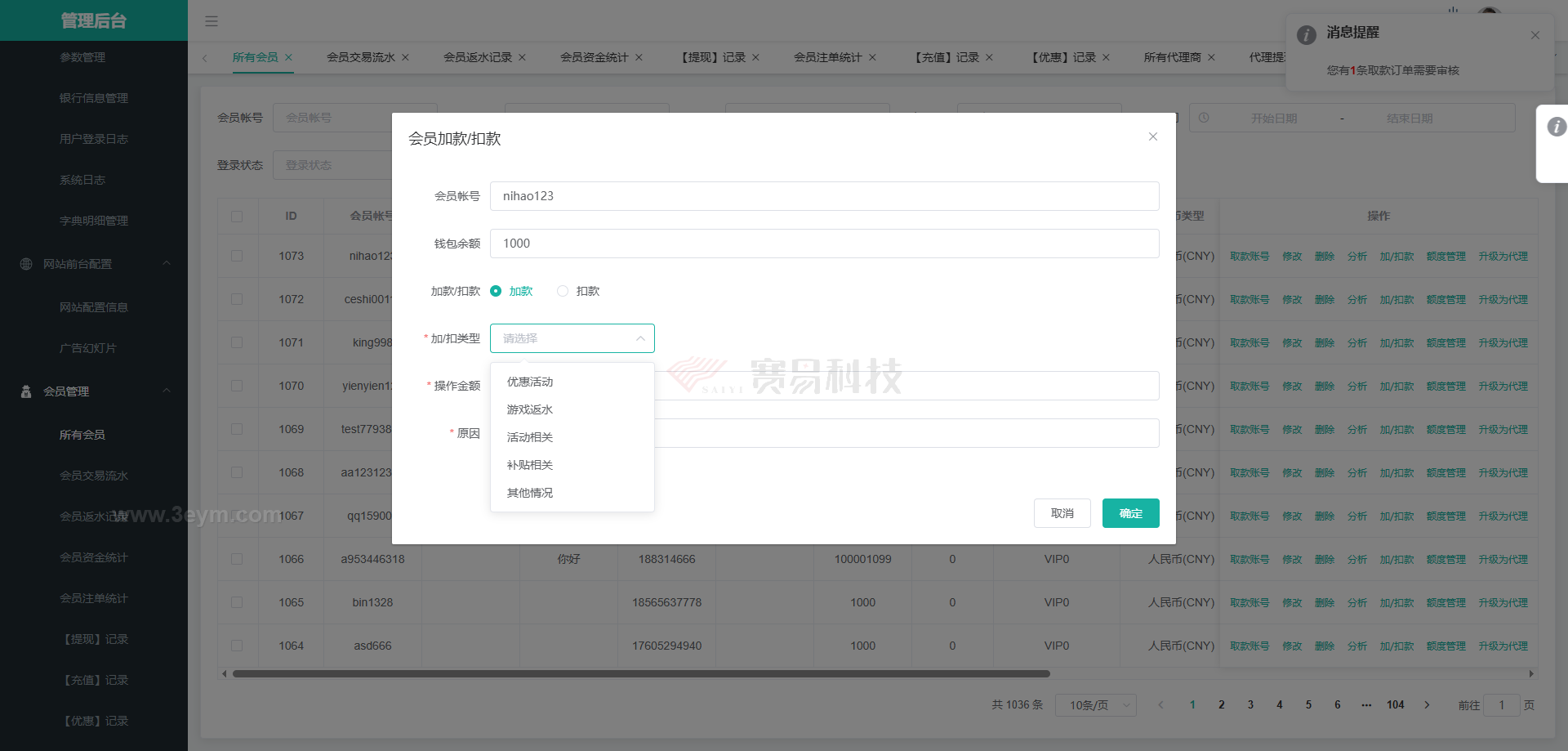
Task: Click the tabs scroll-left arrow icon
Action: point(205,58)
